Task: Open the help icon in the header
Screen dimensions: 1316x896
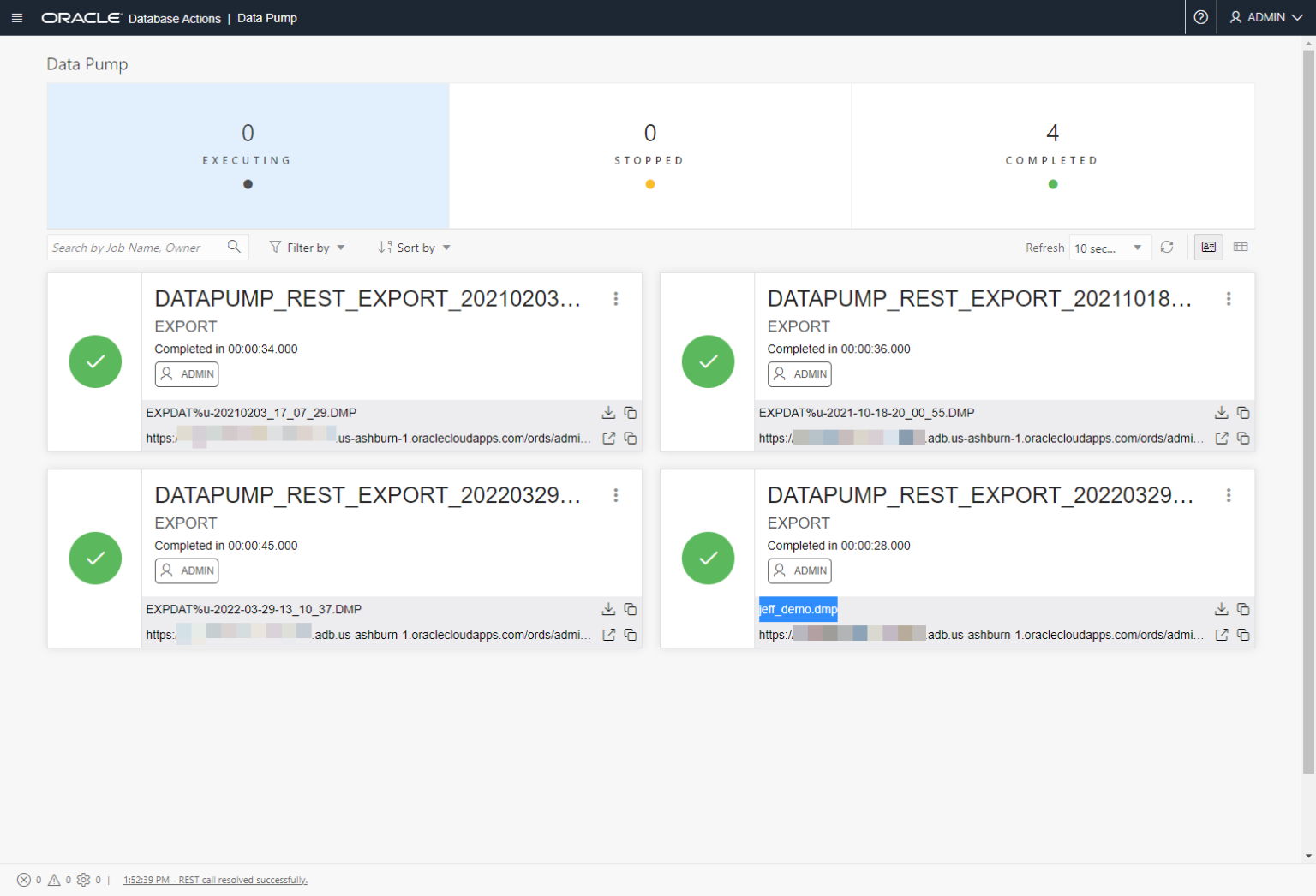Action: click(x=1200, y=17)
